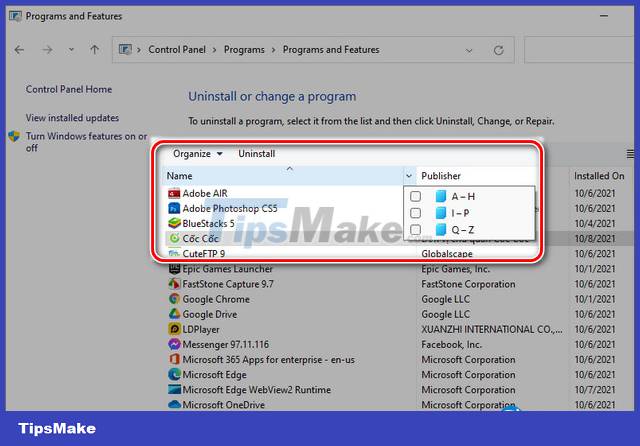
Task: Check the I – P filter checkbox
Action: click(x=416, y=213)
